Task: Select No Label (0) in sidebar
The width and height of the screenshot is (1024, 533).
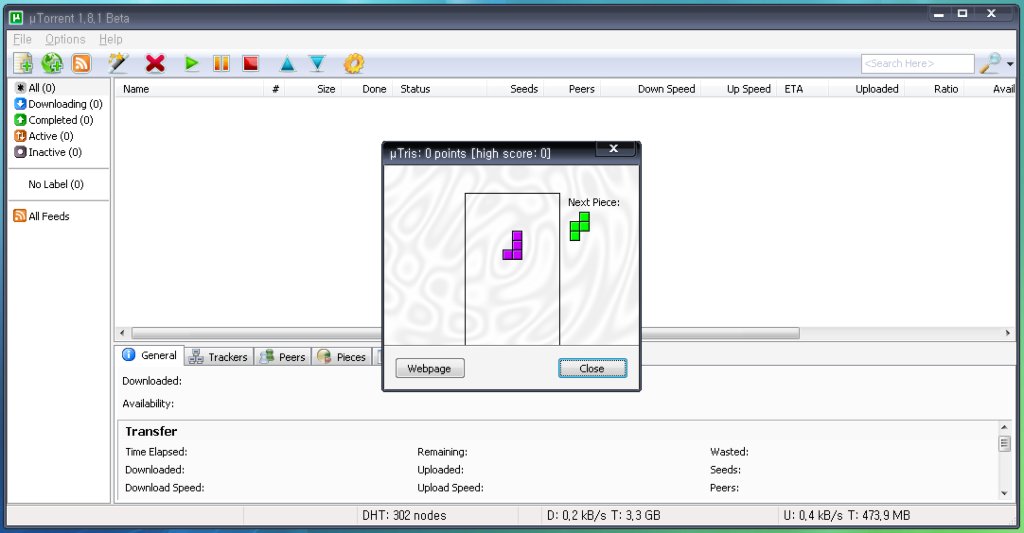Action: pyautogui.click(x=56, y=184)
